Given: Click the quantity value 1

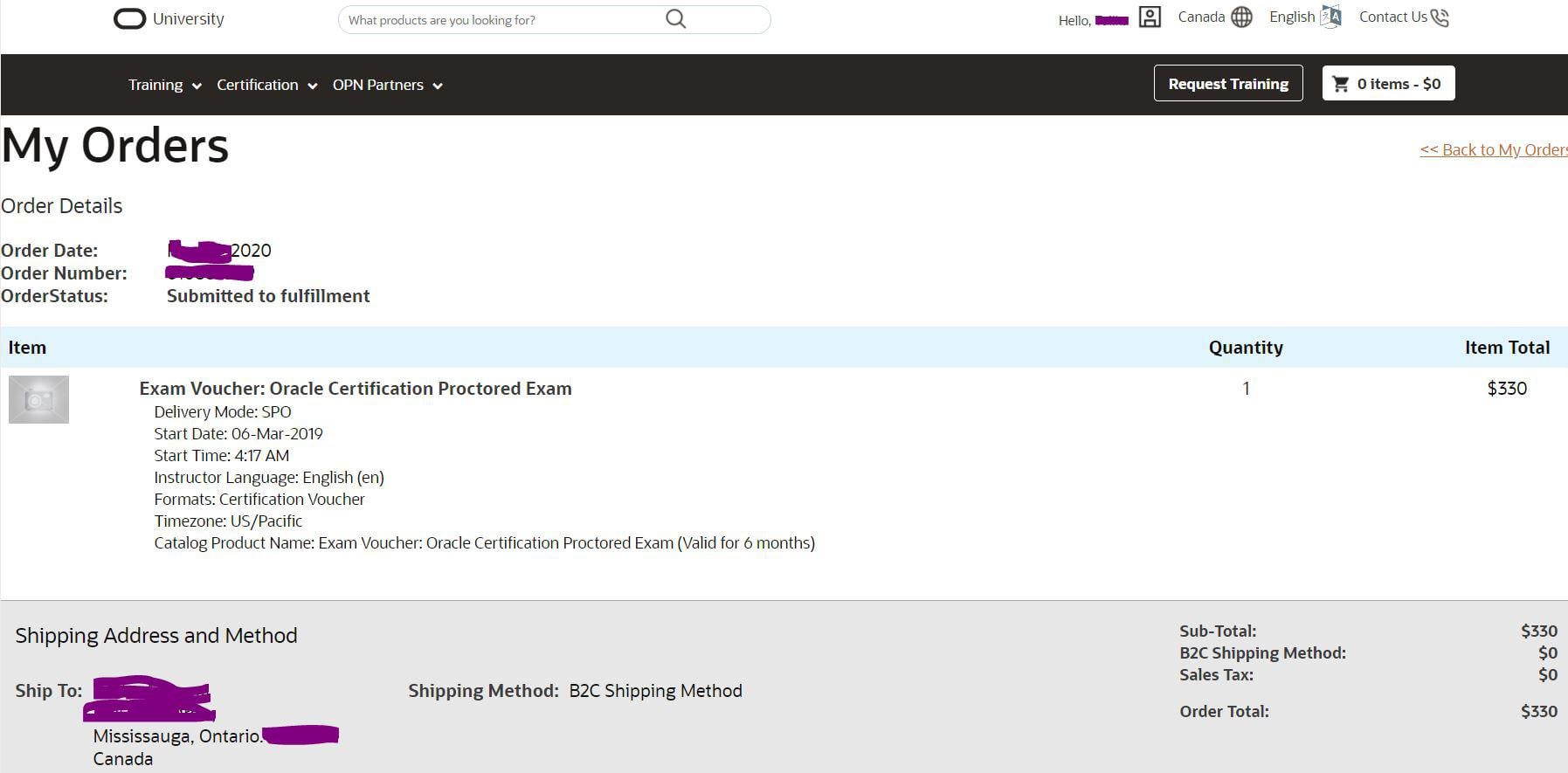Looking at the screenshot, I should click(1246, 389).
